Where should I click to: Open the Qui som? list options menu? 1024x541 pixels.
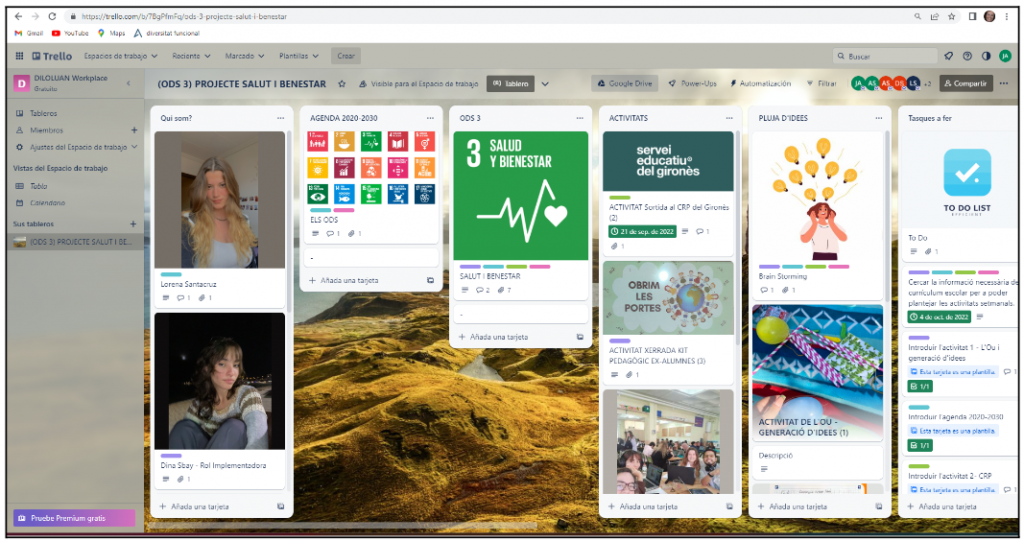pos(280,118)
